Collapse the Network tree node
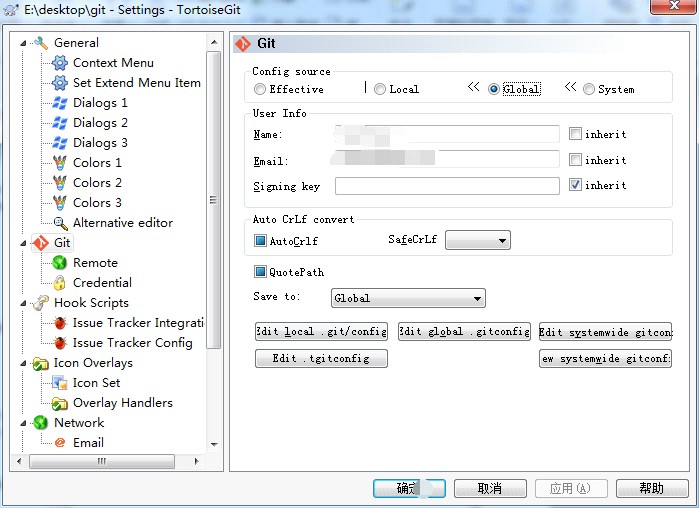 (x=24, y=423)
